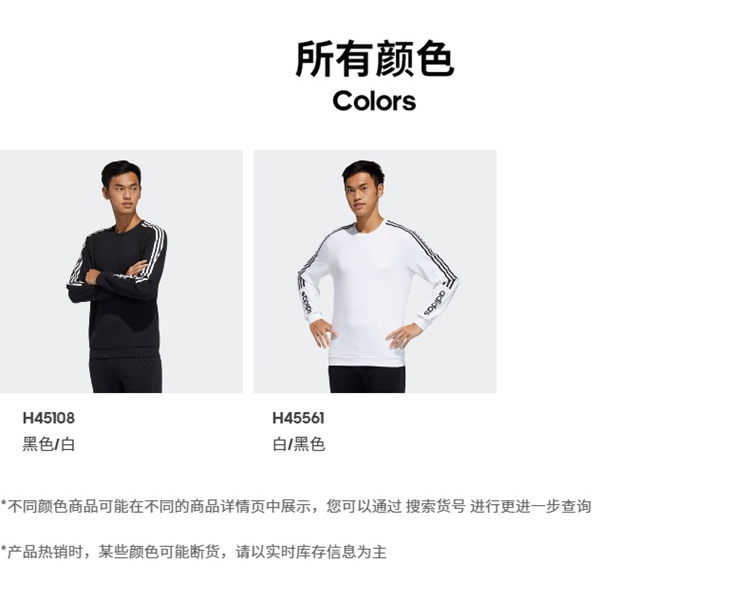Click the 商品详情页 phrase in first note
The height and width of the screenshot is (601, 750).
pyautogui.click(x=228, y=506)
